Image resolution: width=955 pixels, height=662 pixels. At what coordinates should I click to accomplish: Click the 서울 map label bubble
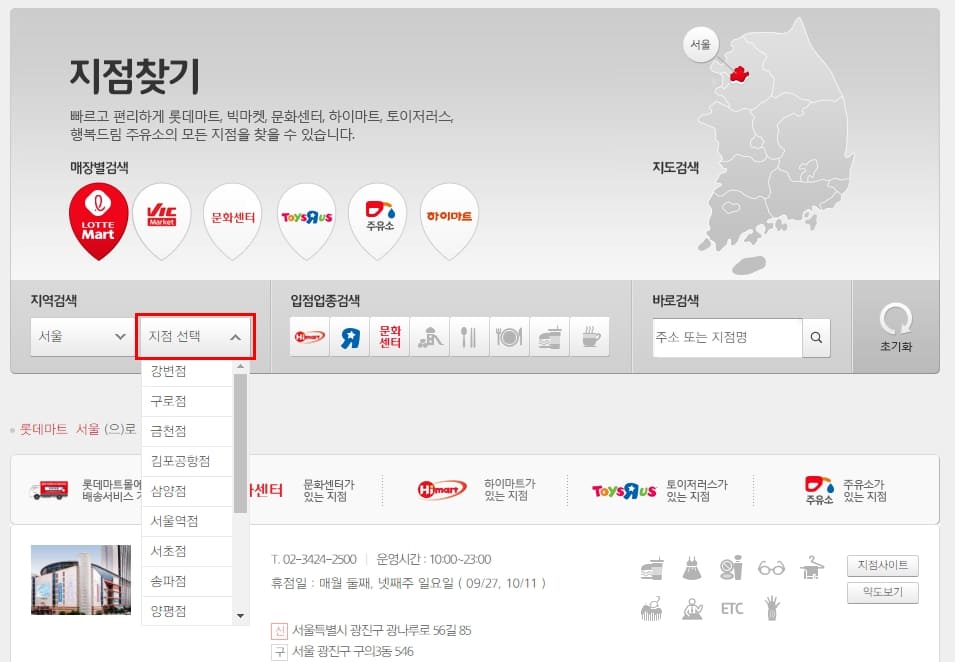[701, 44]
